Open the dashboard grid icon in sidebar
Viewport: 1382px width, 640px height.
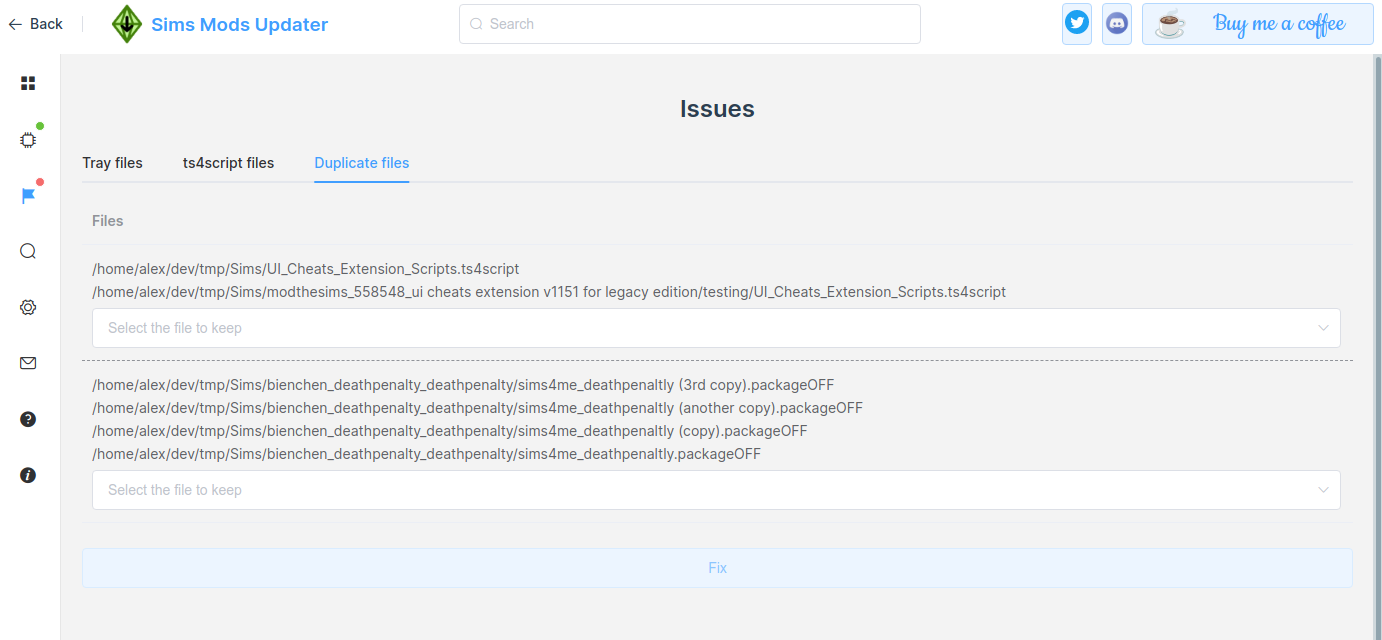(x=28, y=84)
